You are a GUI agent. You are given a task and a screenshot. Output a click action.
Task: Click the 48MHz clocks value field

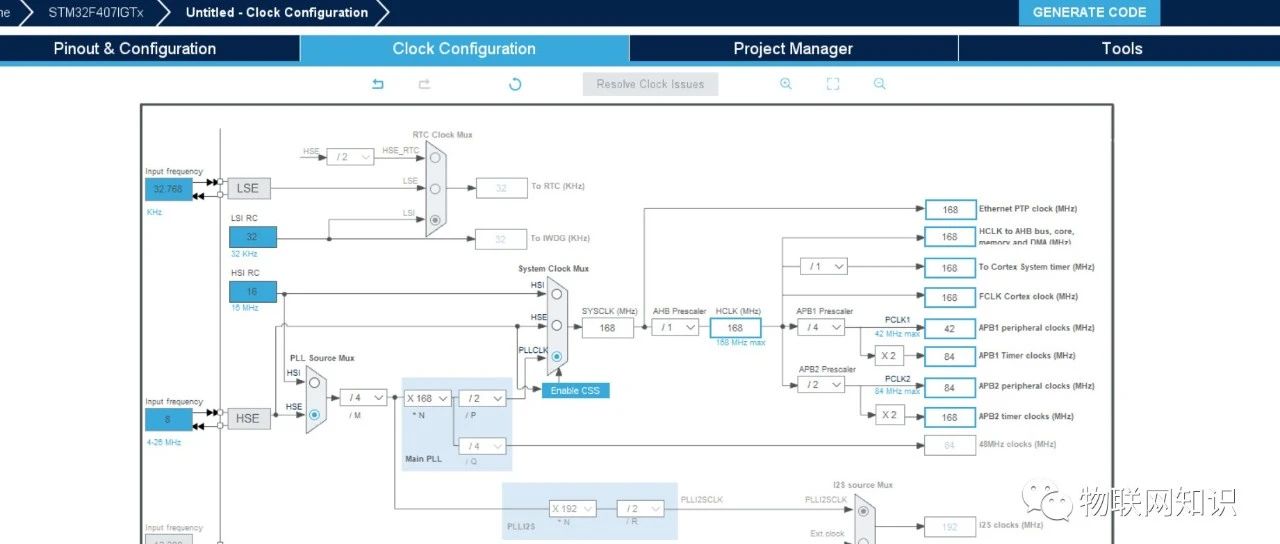click(x=950, y=446)
